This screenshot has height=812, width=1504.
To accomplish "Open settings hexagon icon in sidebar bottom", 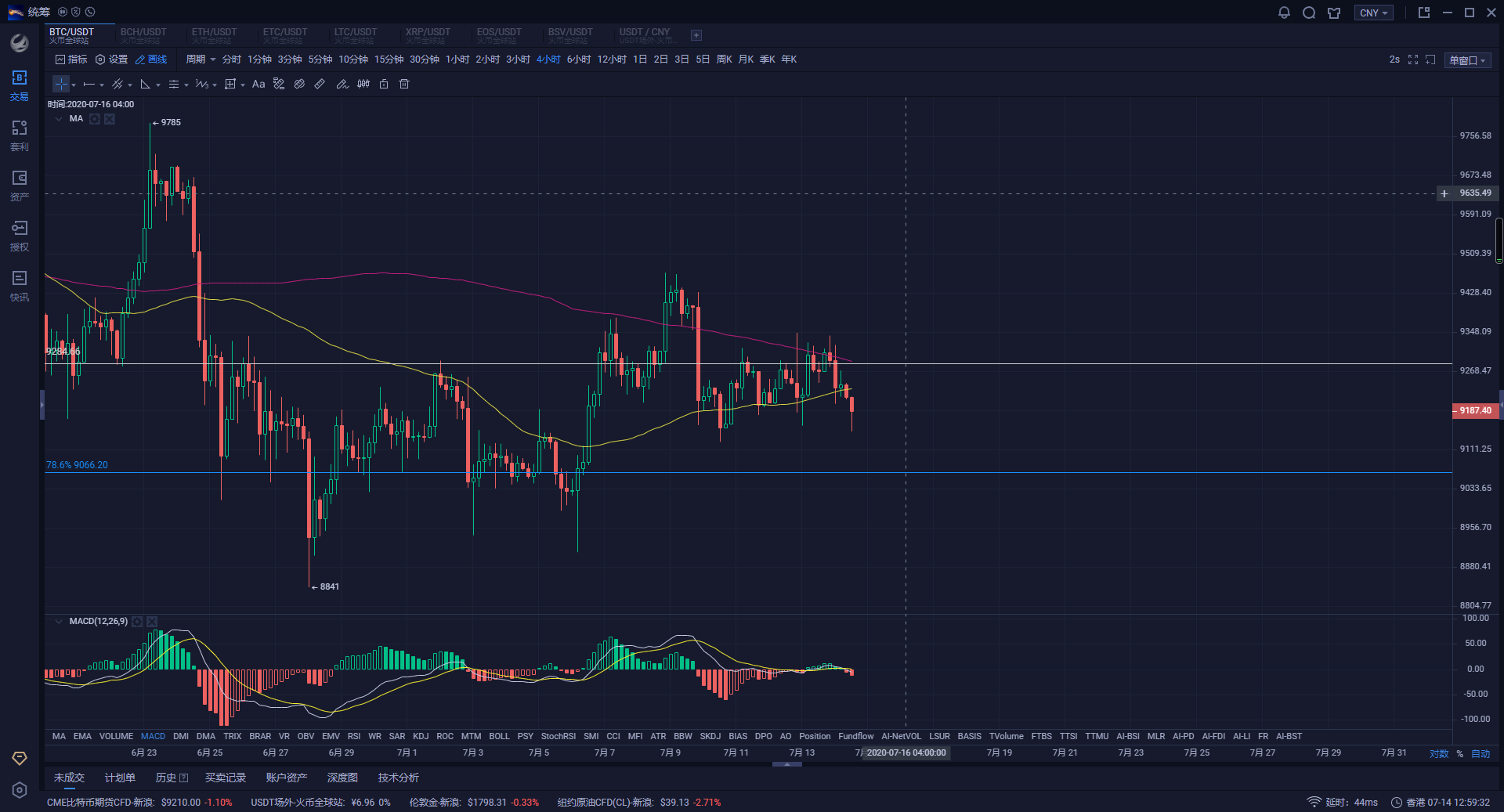I will [20, 790].
